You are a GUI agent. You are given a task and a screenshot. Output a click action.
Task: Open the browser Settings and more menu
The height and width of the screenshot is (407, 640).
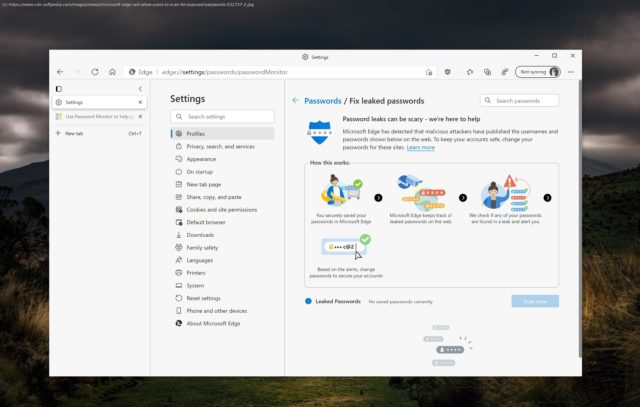(x=572, y=72)
